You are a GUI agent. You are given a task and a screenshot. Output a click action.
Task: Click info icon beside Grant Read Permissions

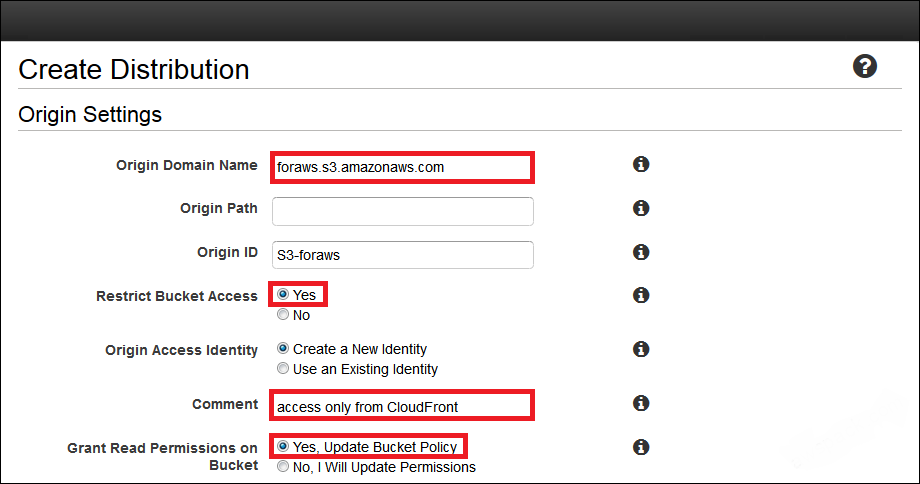coord(641,447)
